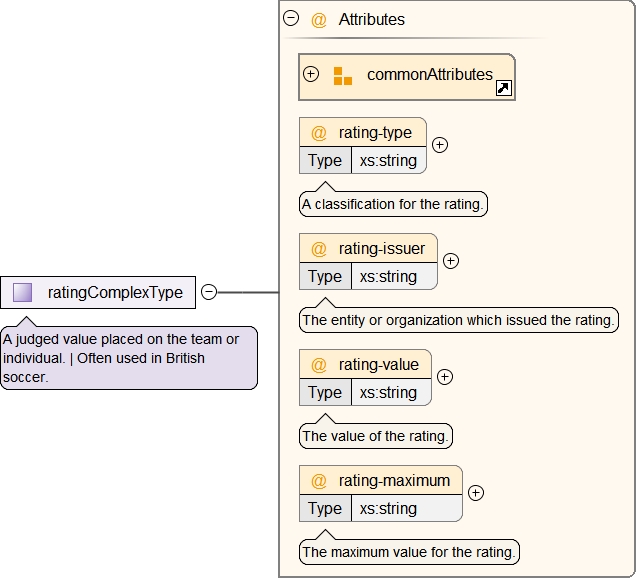Collapse the ratingComplexType node
637x579 pixels.
[x=209, y=292]
